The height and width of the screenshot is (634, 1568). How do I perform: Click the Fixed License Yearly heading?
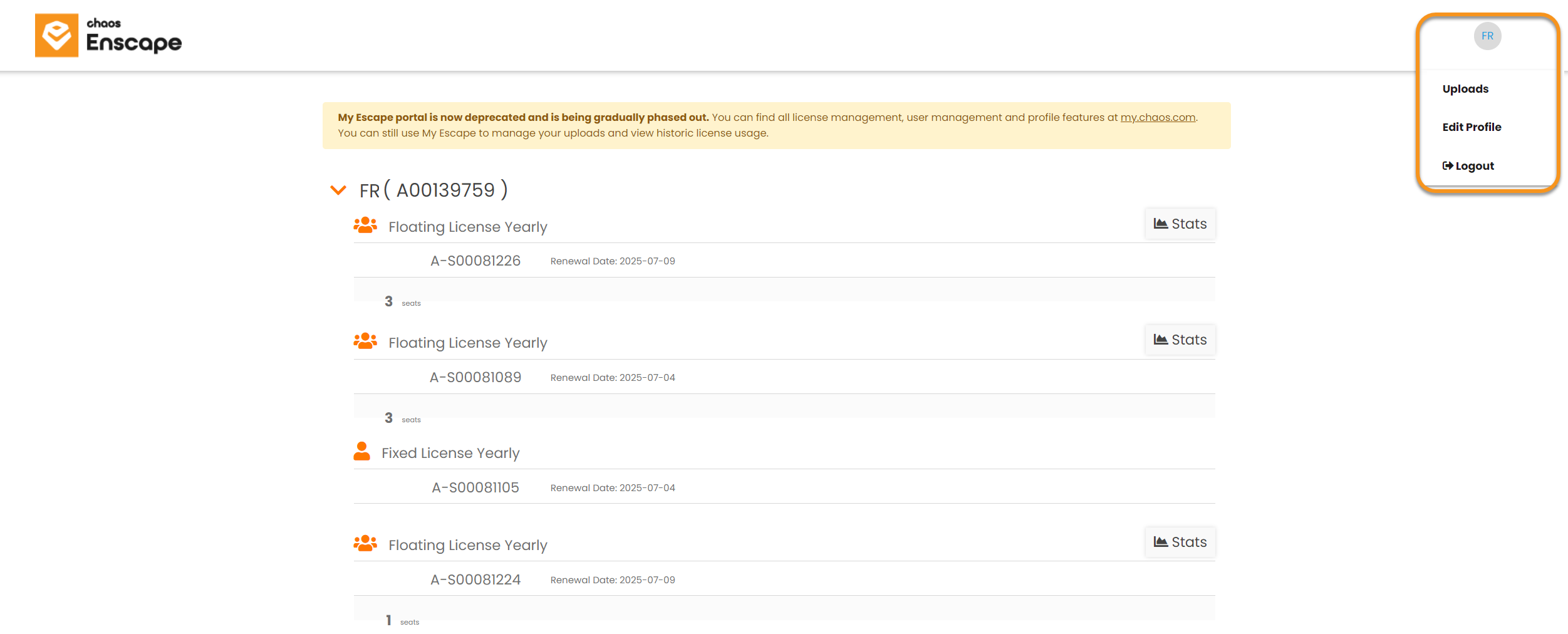[x=450, y=453]
